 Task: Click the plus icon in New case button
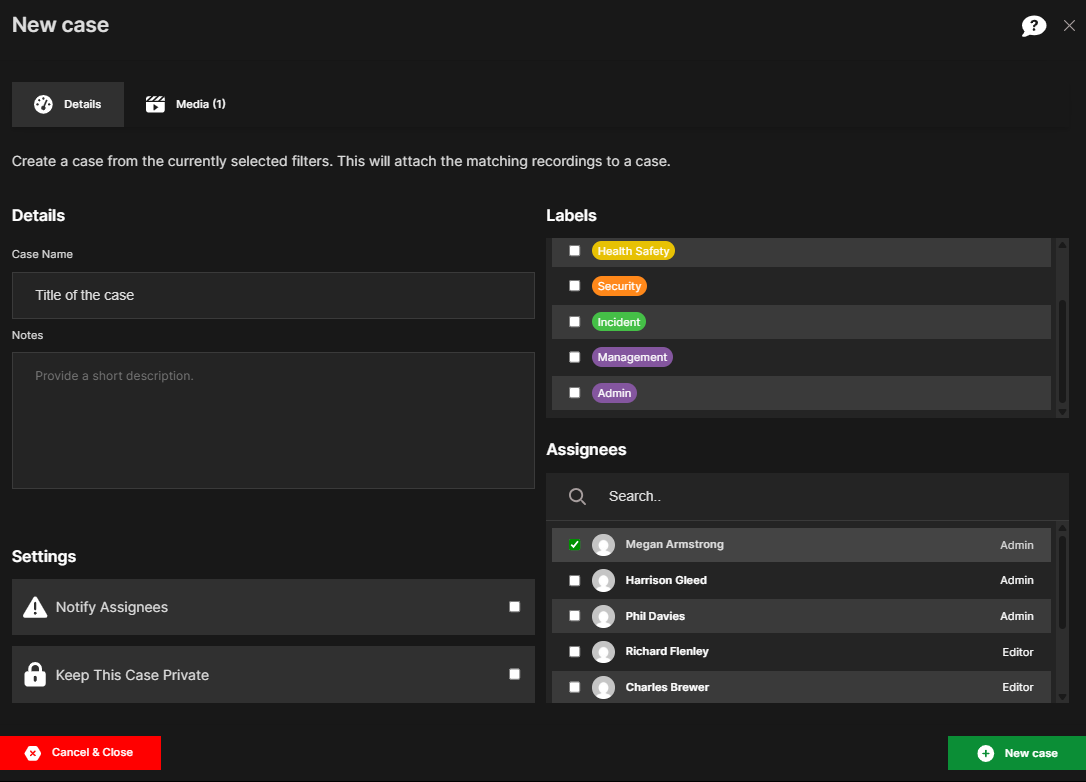(x=986, y=753)
